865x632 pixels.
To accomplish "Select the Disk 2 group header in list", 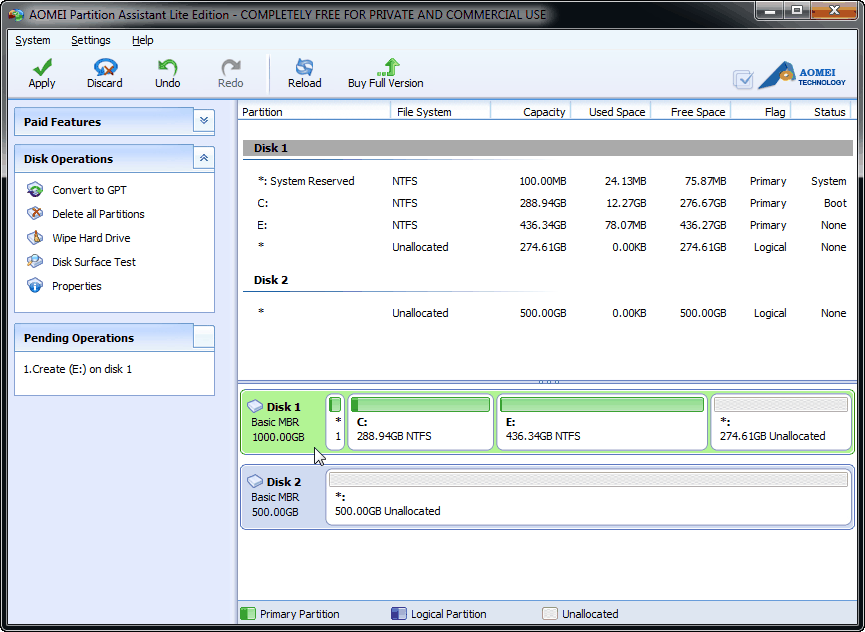I will 548,280.
